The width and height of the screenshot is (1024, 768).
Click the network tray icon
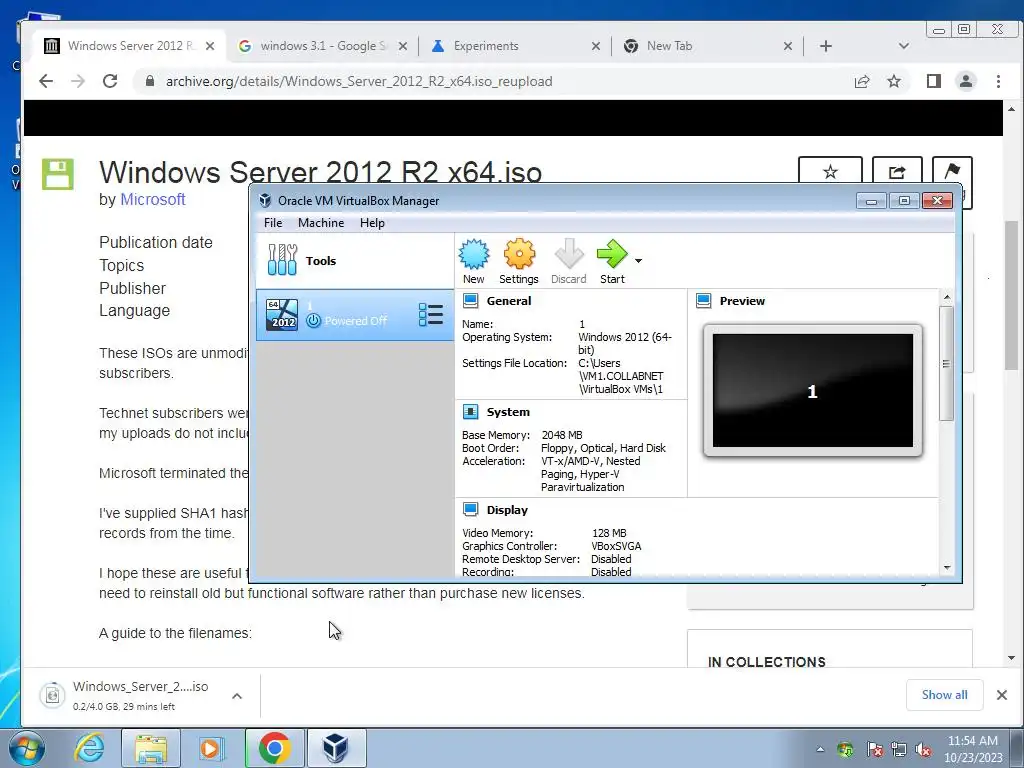899,749
